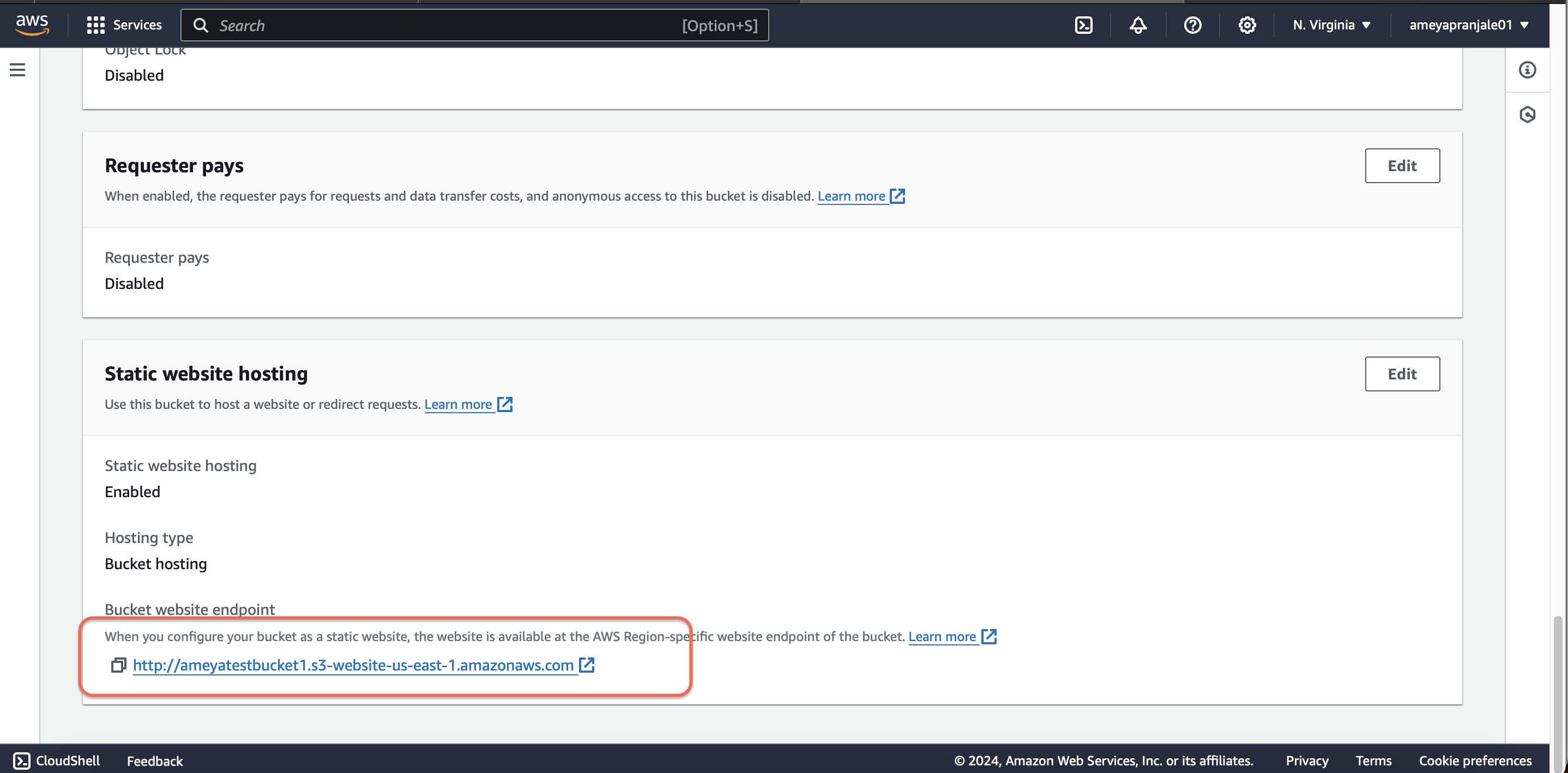Click the Static website hosting heading

point(206,373)
